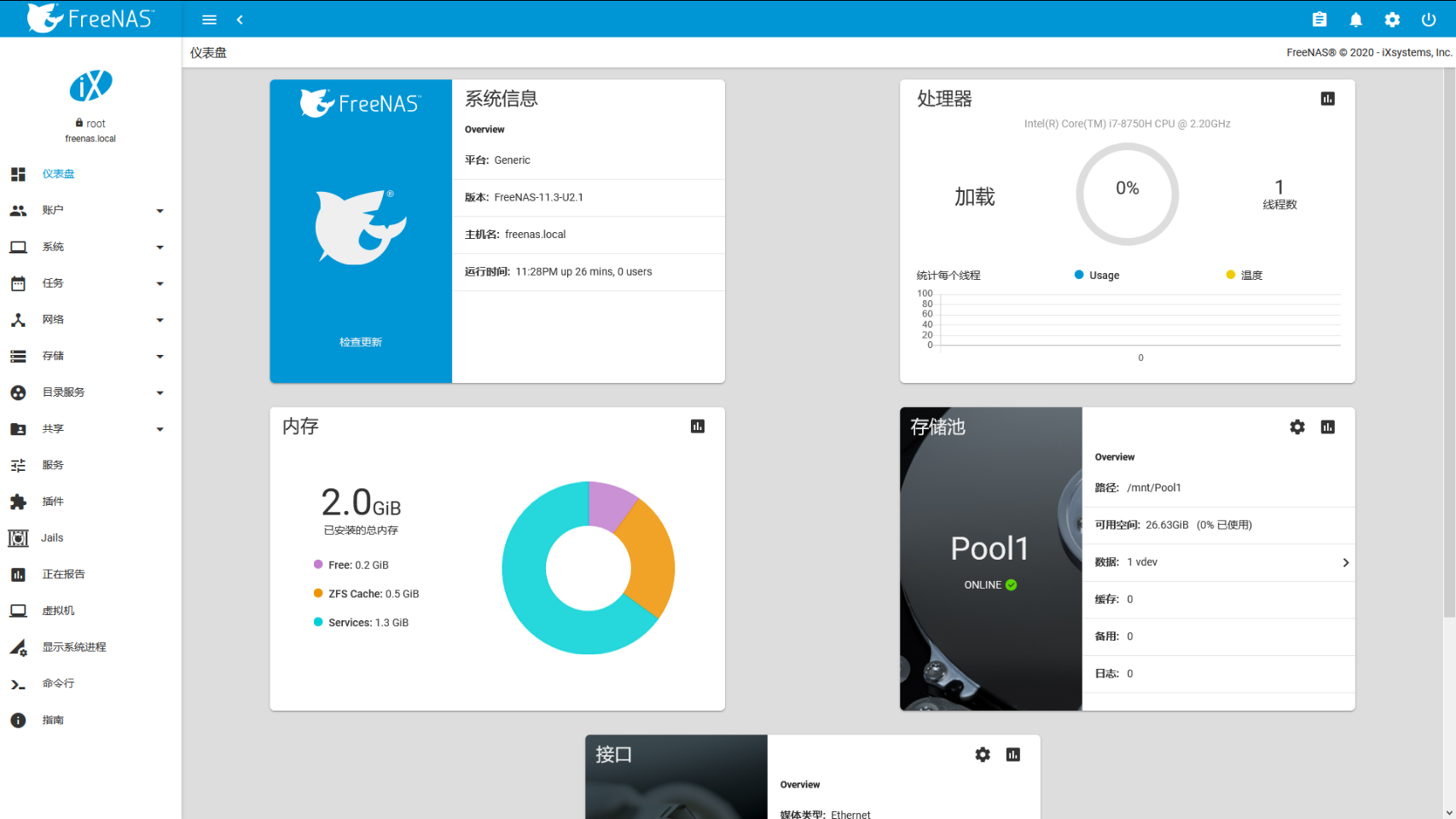
Task: Click the virtual machines laptop icon
Action: coord(18,611)
